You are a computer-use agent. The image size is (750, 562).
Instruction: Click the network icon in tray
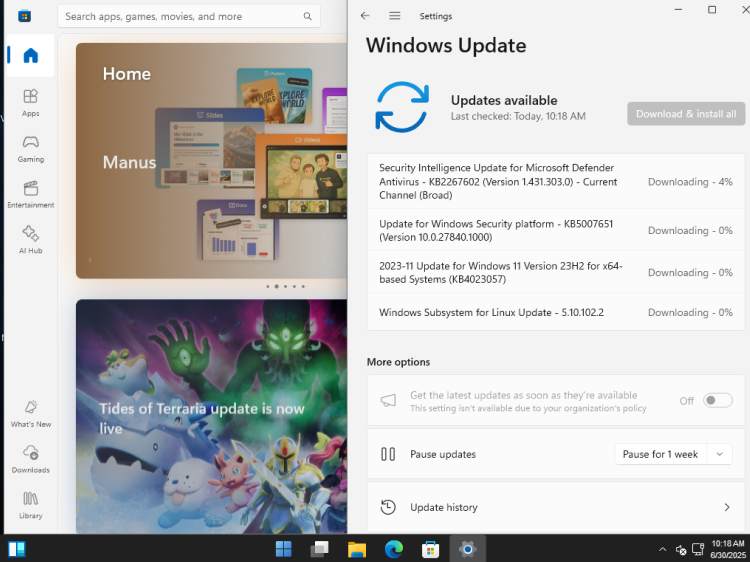pyautogui.click(x=698, y=549)
